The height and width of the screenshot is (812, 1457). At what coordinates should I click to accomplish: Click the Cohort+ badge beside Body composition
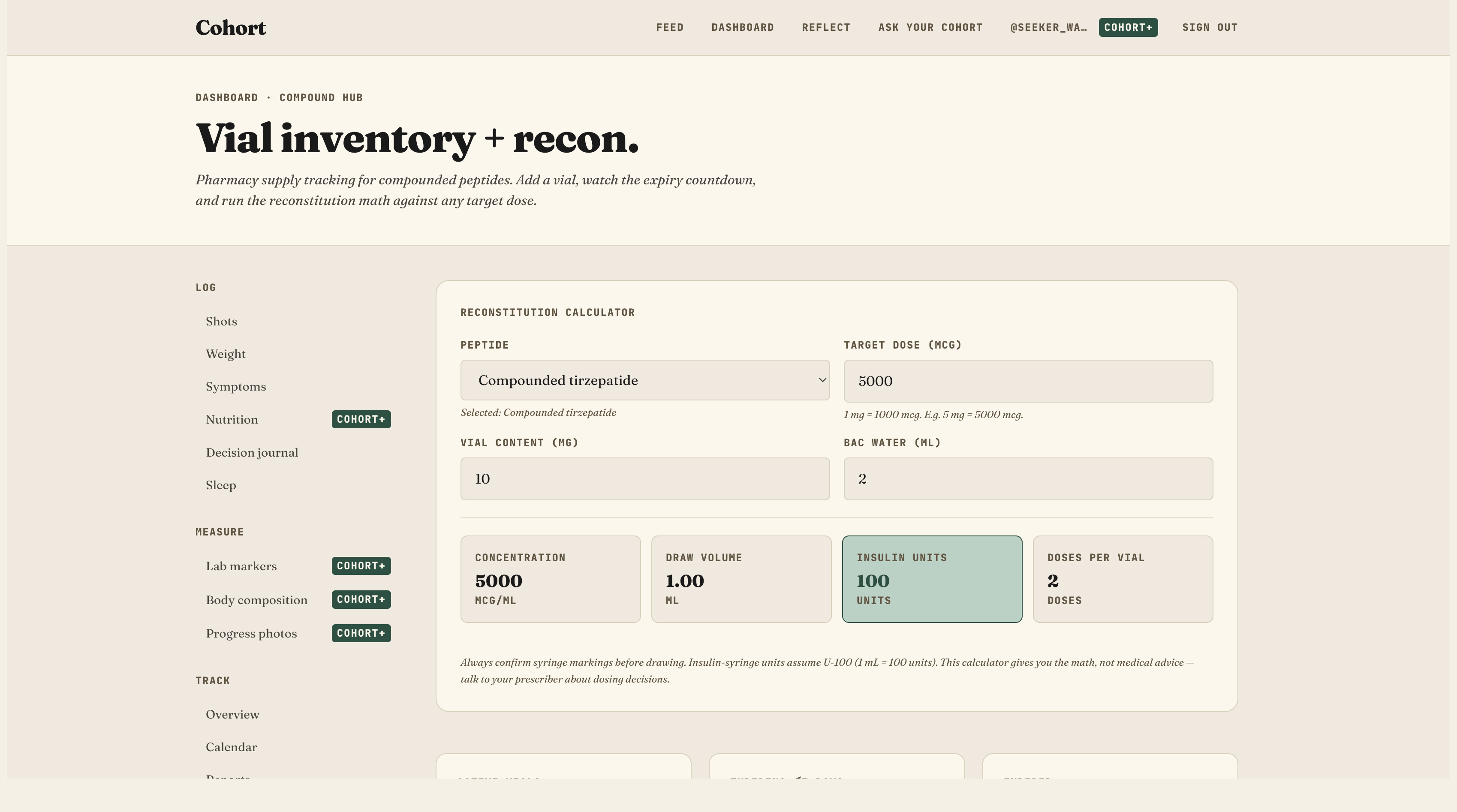(x=361, y=599)
